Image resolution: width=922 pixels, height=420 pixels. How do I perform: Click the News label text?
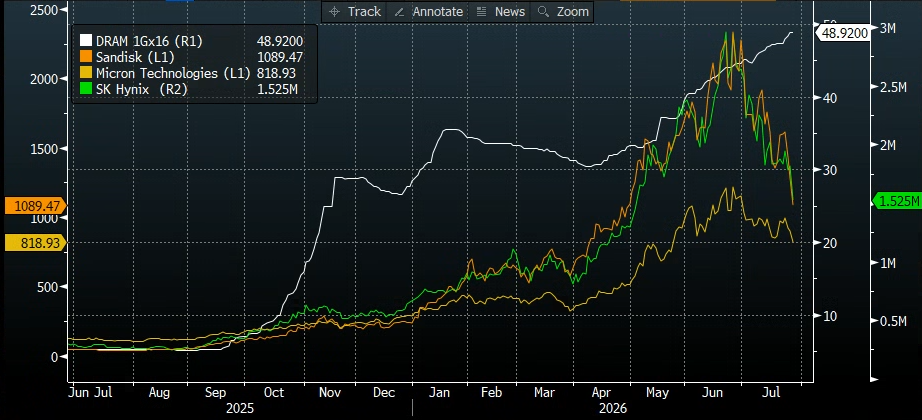tap(510, 12)
